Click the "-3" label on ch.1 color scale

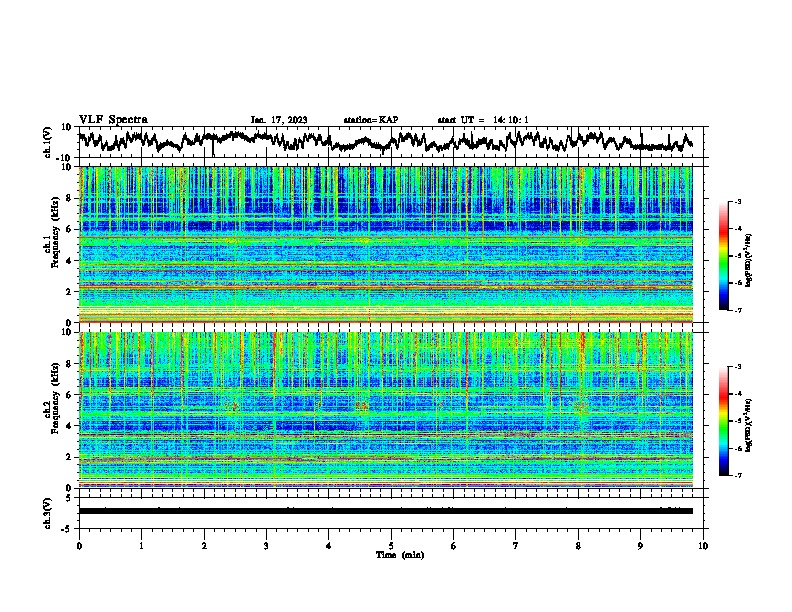click(737, 202)
